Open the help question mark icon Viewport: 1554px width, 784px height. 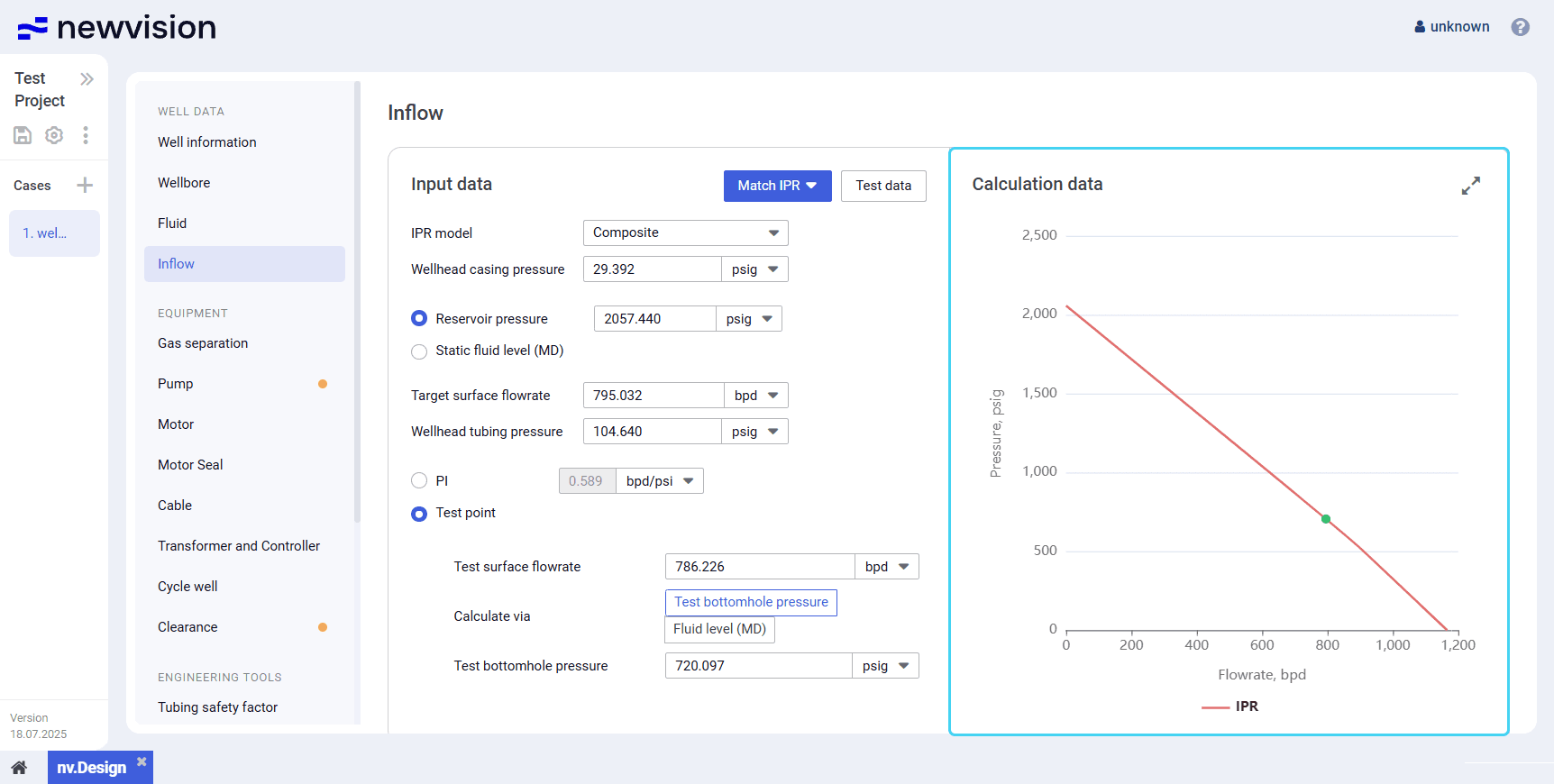(x=1520, y=27)
